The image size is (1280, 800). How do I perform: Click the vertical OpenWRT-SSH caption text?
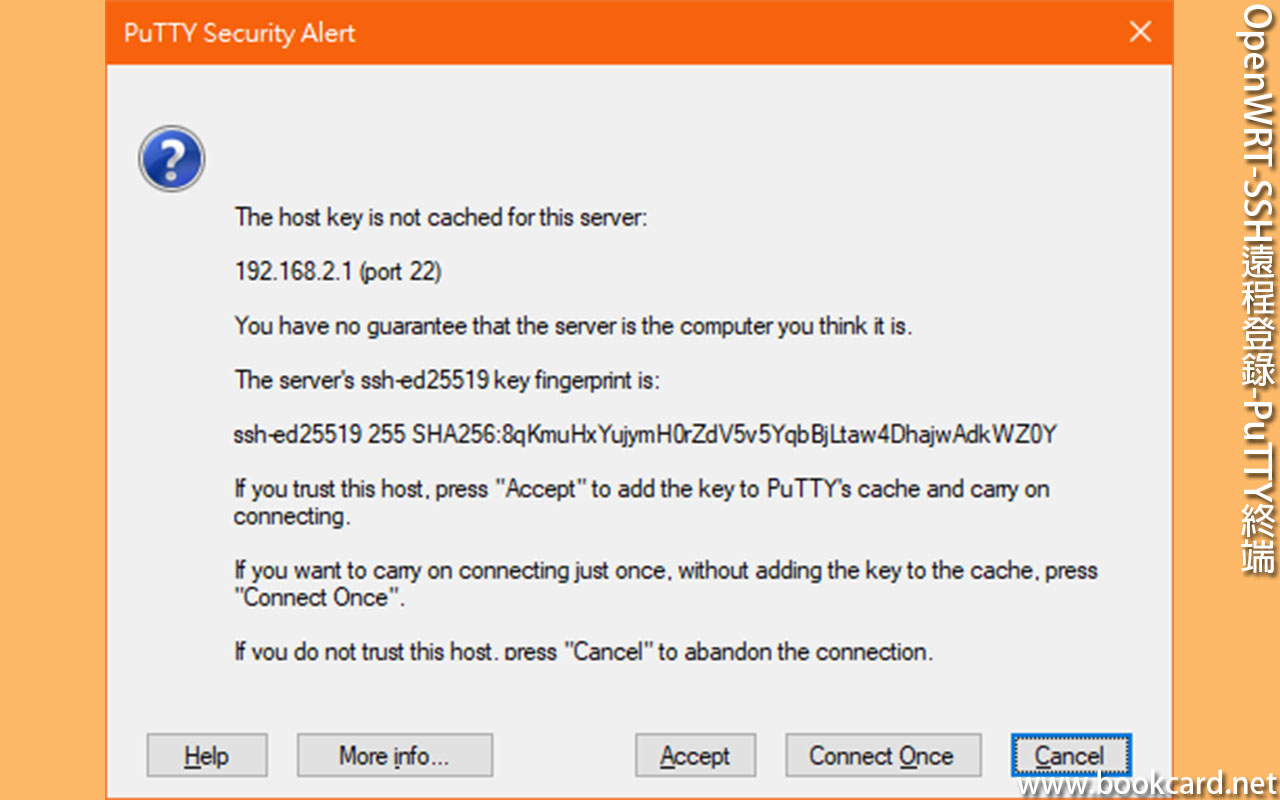pyautogui.click(x=1257, y=290)
